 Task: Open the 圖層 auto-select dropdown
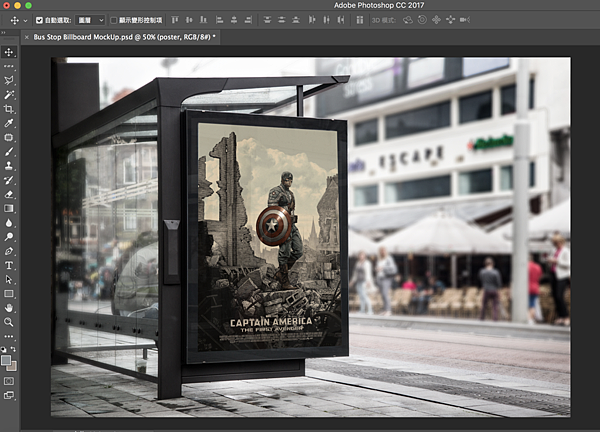point(90,20)
